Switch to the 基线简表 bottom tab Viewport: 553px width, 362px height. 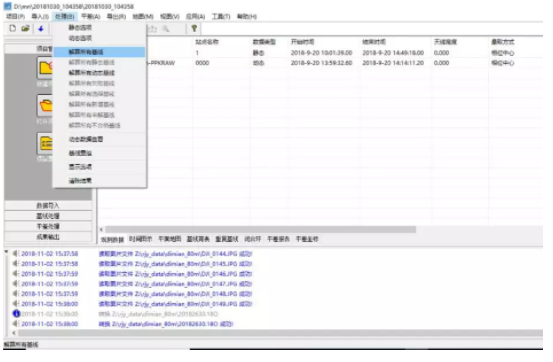(198, 239)
